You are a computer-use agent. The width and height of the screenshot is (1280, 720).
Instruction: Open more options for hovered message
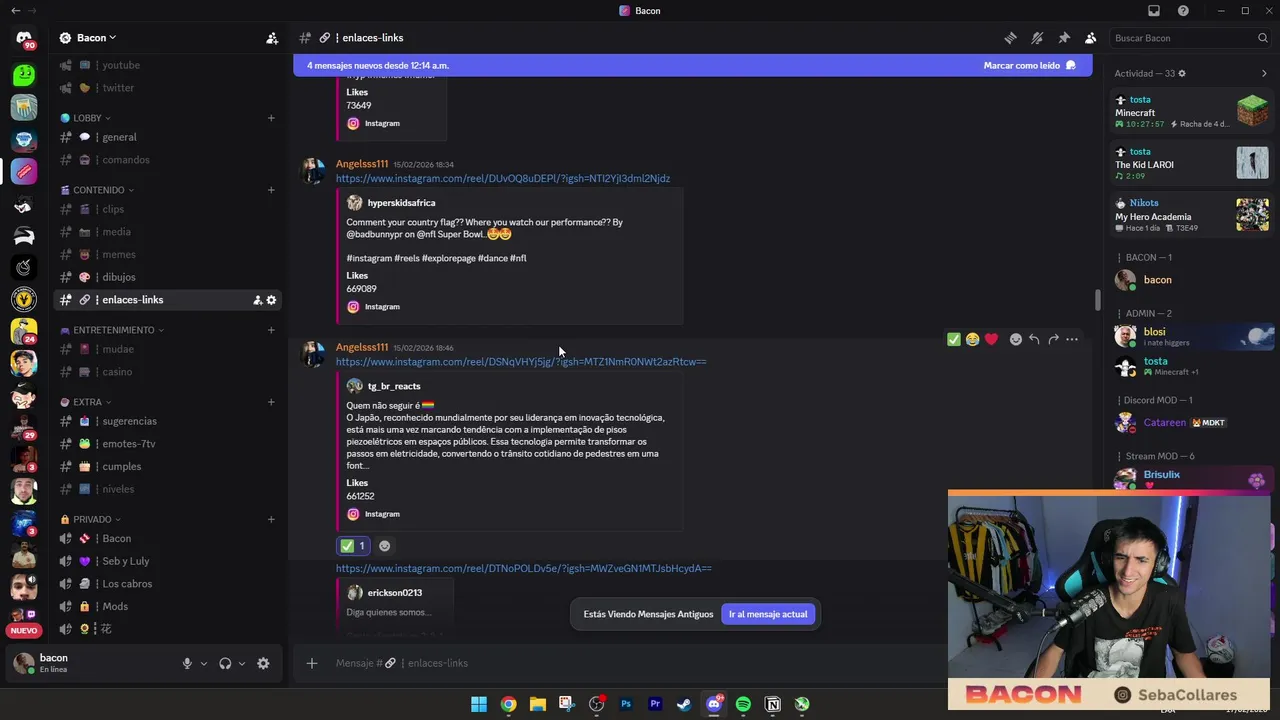(1072, 339)
